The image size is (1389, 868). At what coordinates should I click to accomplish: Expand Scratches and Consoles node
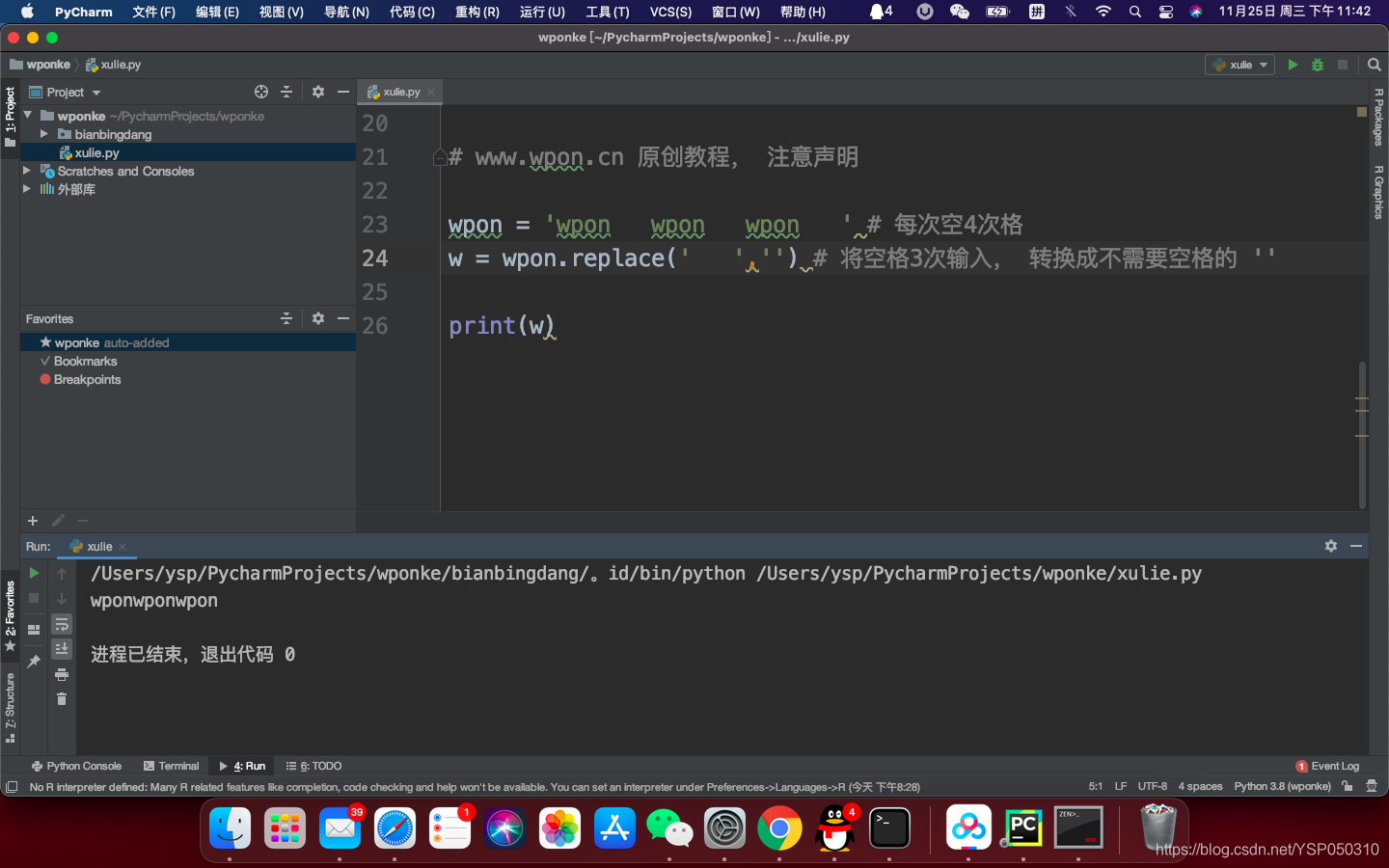[x=27, y=171]
